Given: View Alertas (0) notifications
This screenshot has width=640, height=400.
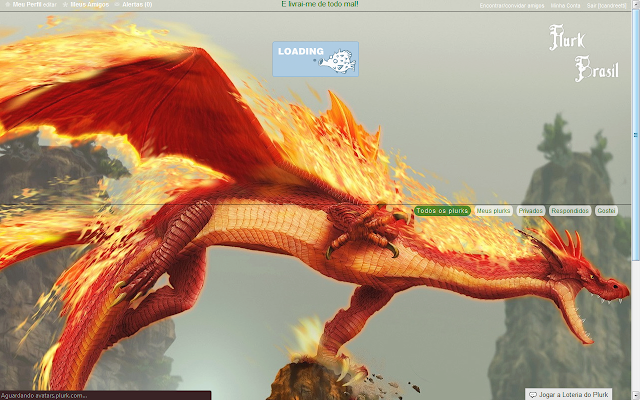Looking at the screenshot, I should tap(137, 5).
